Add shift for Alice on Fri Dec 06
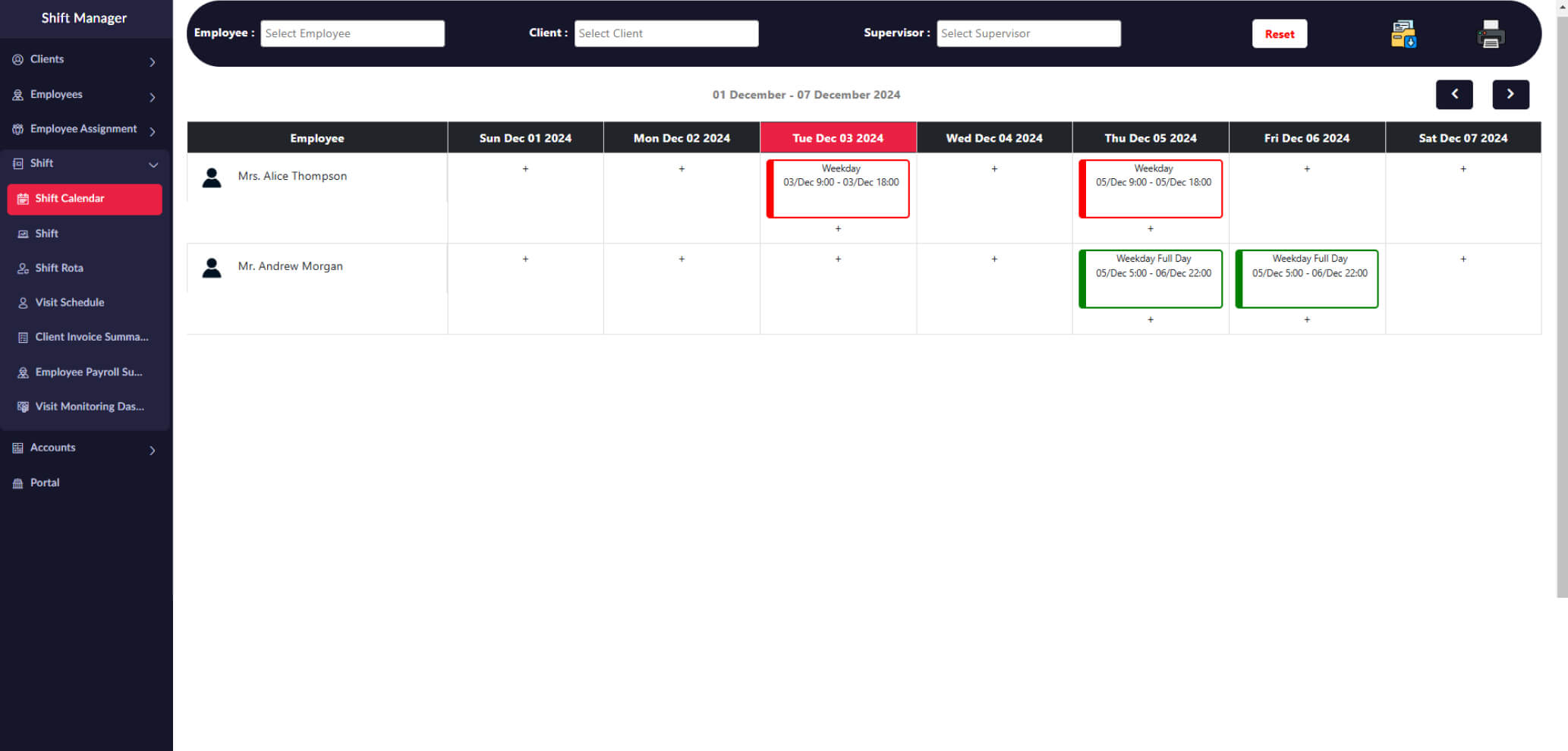 (x=1307, y=168)
